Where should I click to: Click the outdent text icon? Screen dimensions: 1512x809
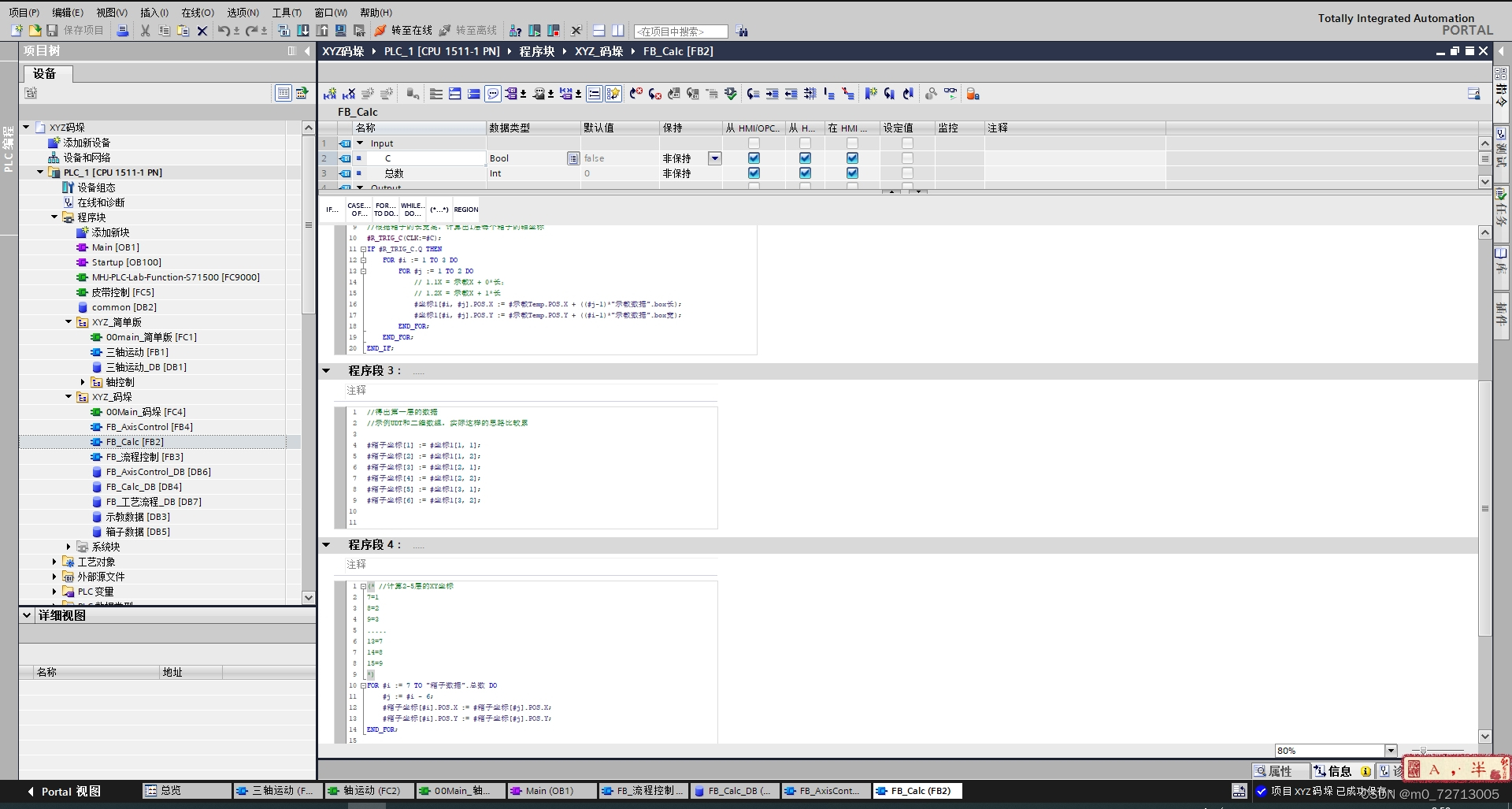[x=791, y=94]
